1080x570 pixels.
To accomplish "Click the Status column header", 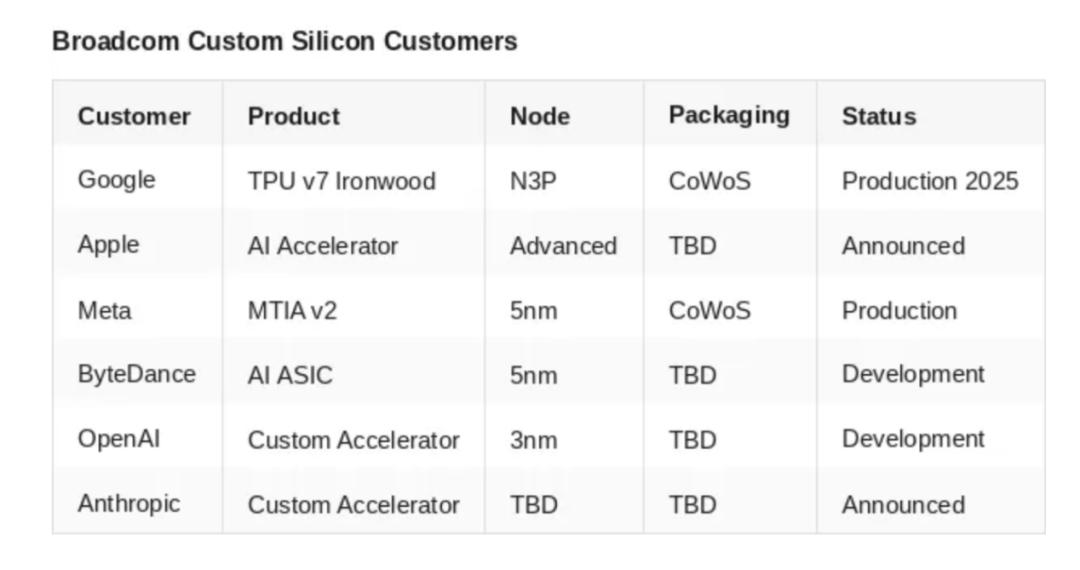I will [879, 116].
